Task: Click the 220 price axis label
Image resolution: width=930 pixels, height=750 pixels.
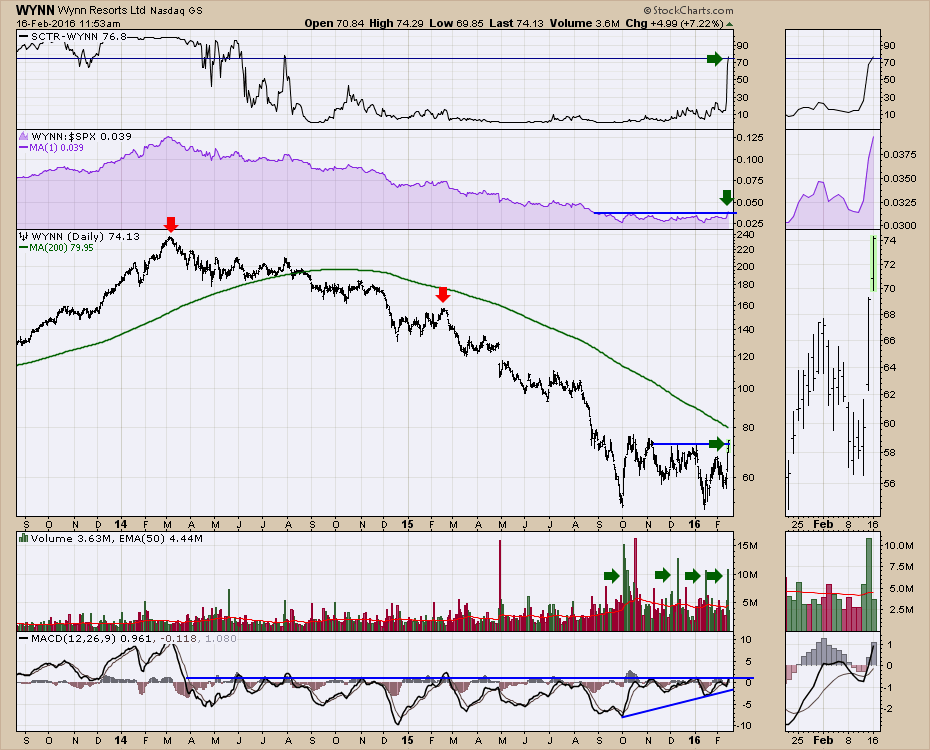Action: click(x=746, y=250)
